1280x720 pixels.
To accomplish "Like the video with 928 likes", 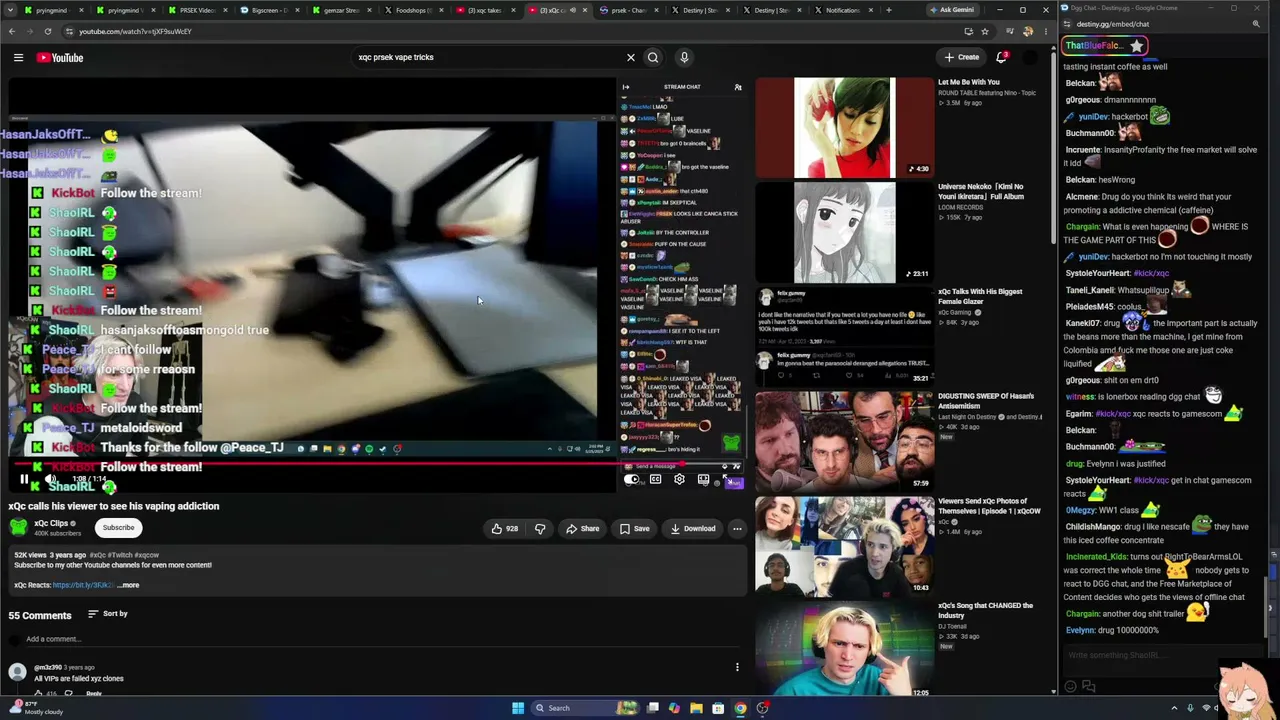I will (505, 528).
